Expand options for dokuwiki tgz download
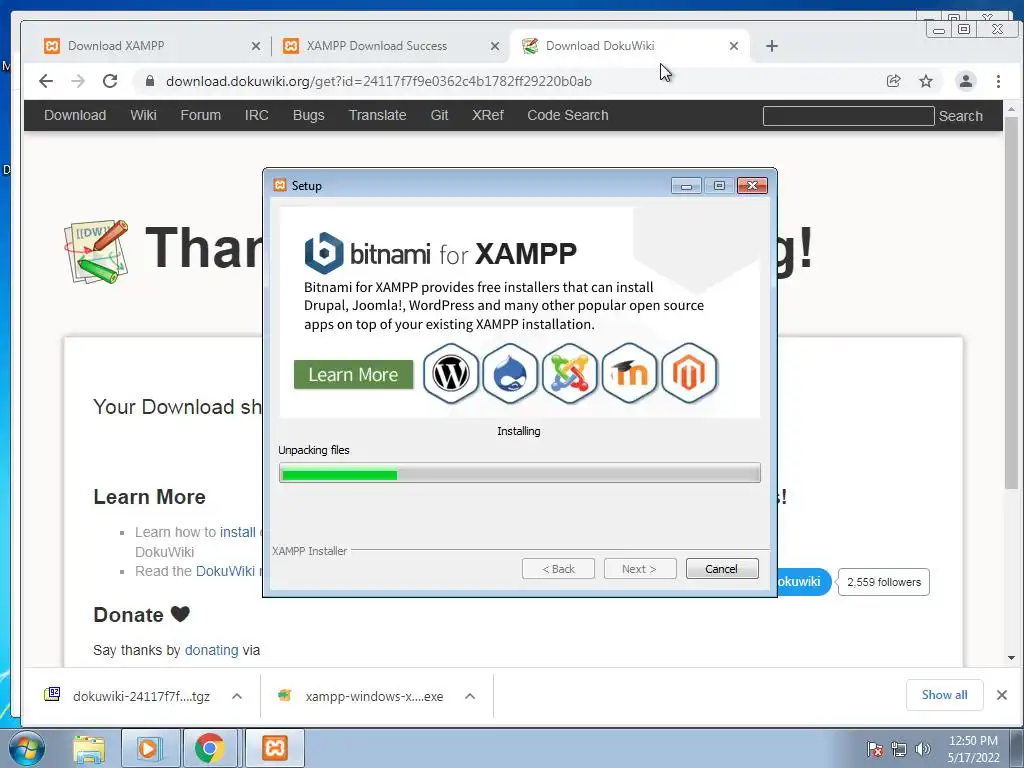1024x768 pixels. click(x=237, y=696)
